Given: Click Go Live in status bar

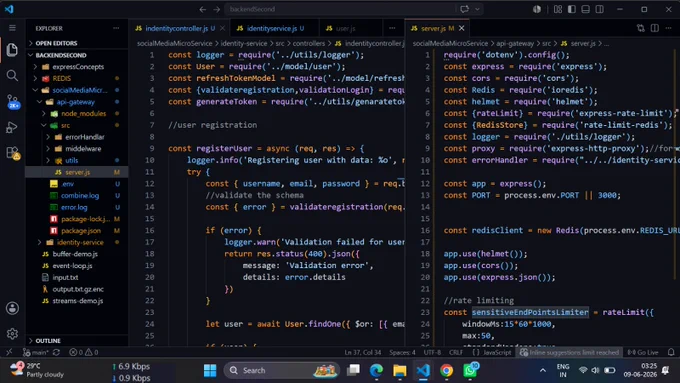Looking at the screenshot, I should coord(643,352).
